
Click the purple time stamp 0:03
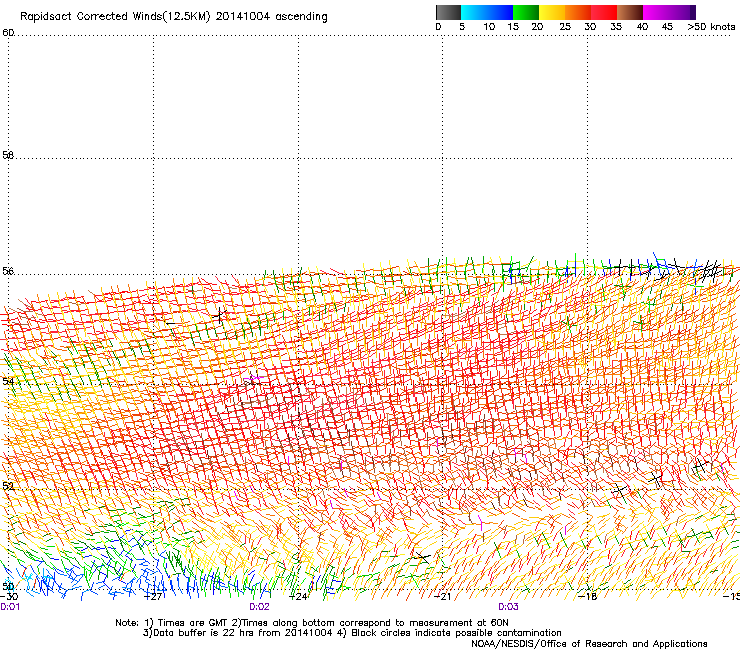click(x=508, y=607)
